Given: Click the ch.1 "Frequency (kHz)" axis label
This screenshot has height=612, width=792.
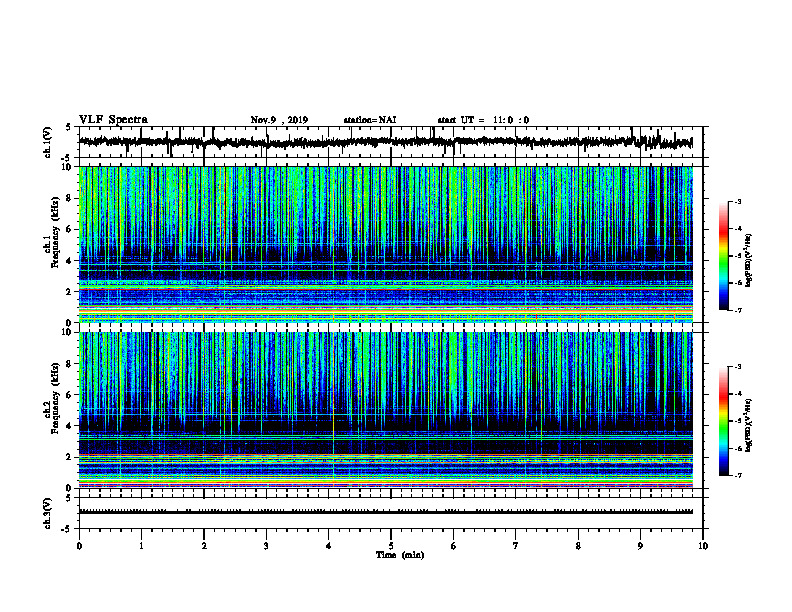Looking at the screenshot, I should (55, 232).
